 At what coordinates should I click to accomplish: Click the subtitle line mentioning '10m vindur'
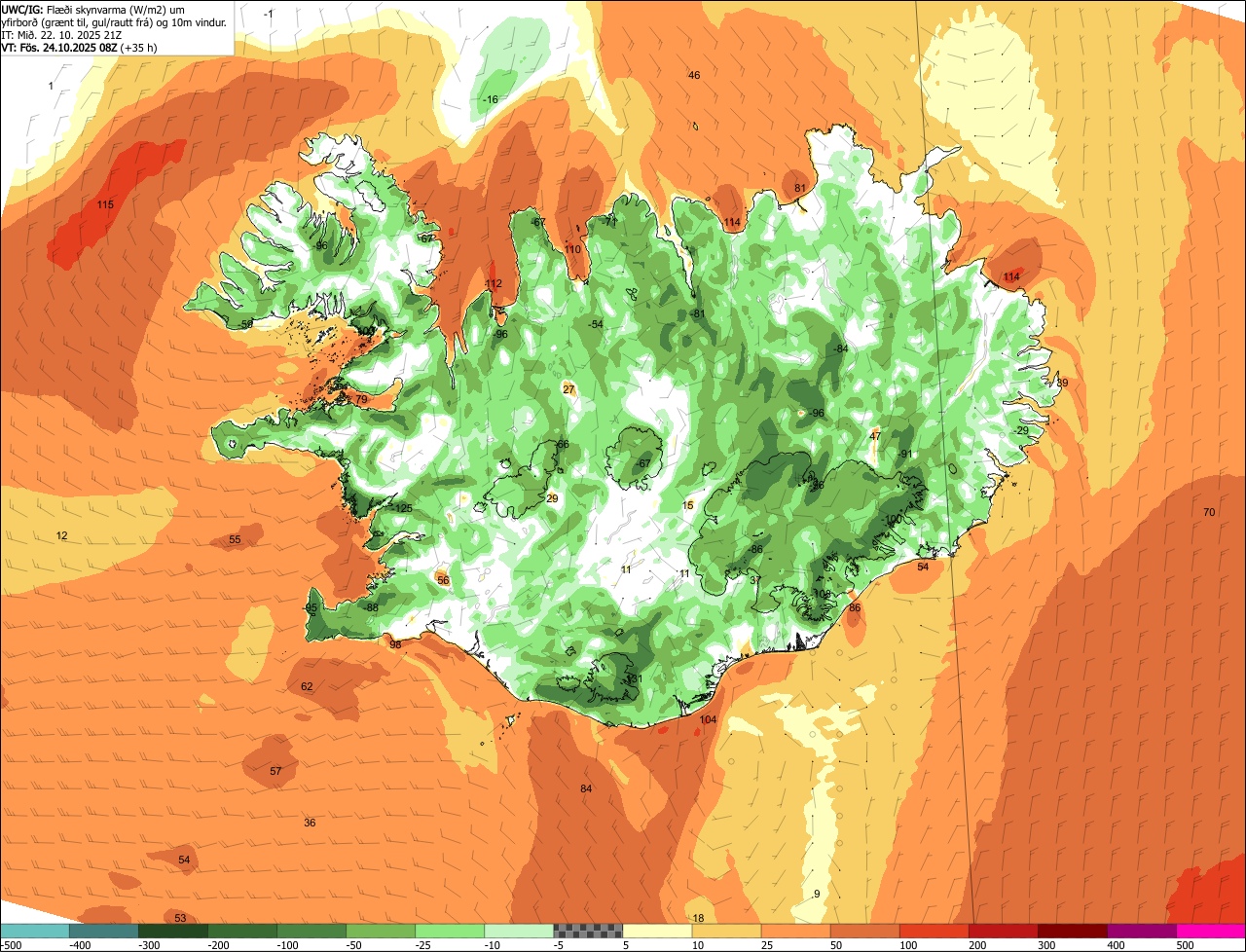click(115, 21)
